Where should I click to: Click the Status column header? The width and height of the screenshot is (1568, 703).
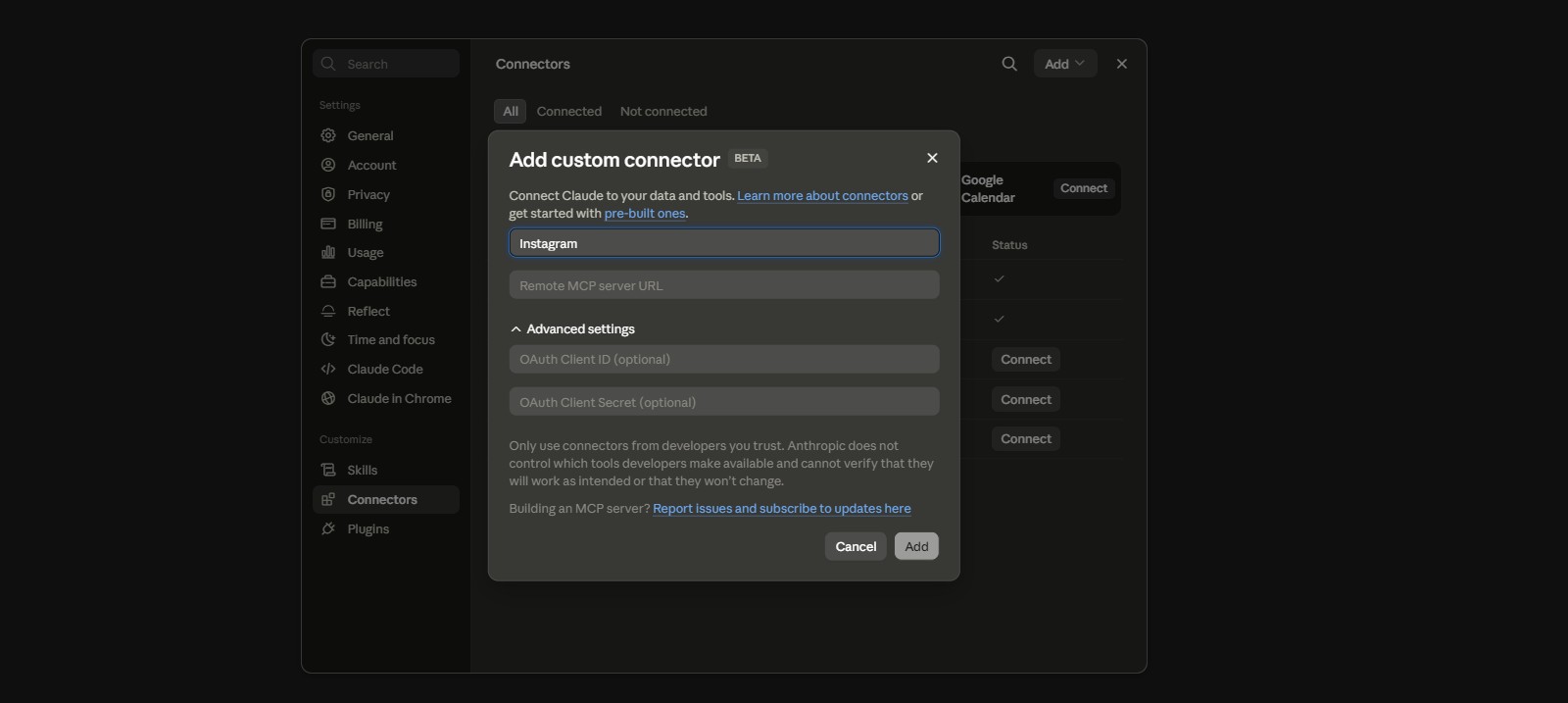[x=1009, y=245]
